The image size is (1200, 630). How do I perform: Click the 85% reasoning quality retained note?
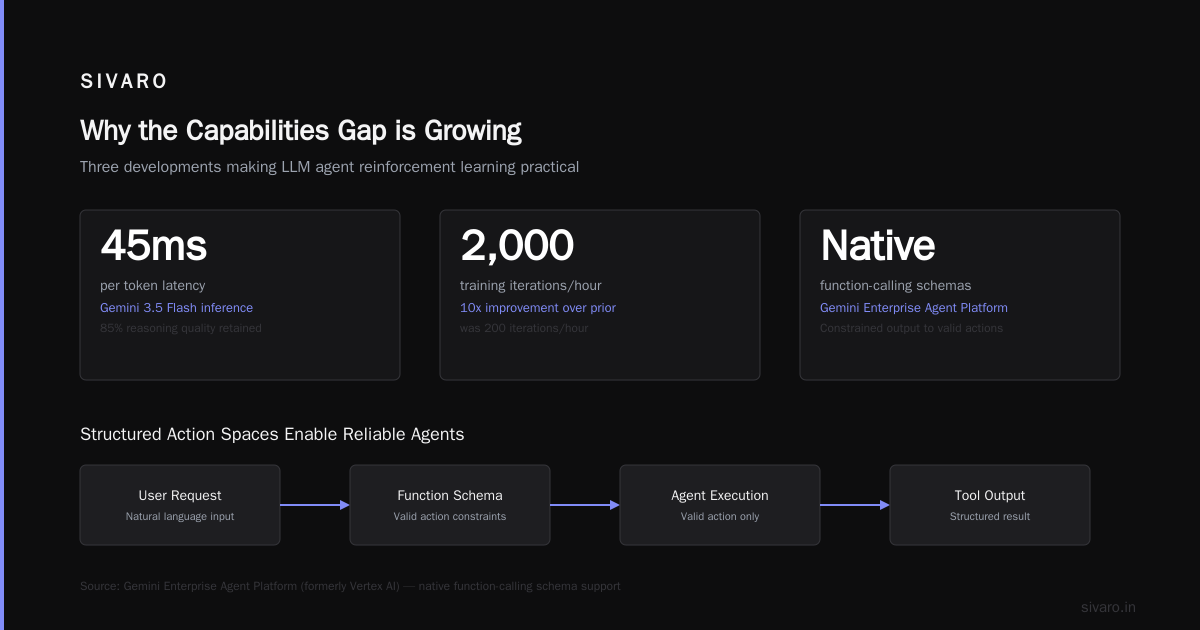(x=181, y=328)
